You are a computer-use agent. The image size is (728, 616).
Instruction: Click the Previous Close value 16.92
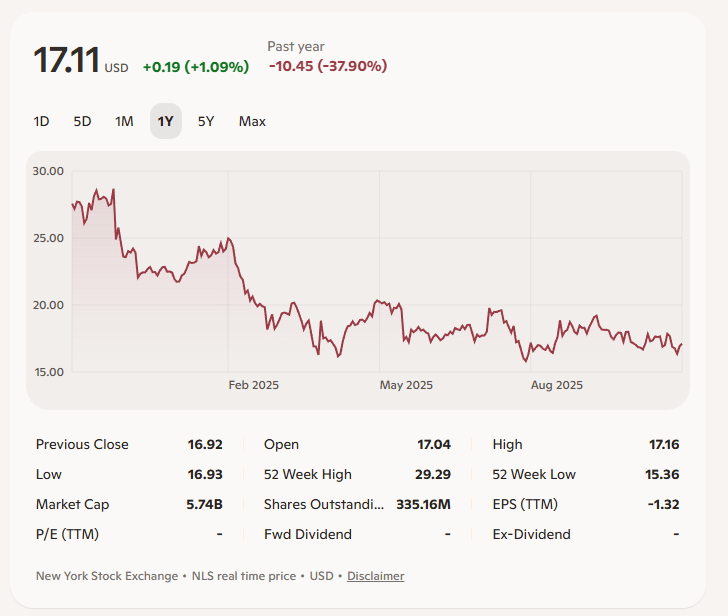(x=205, y=444)
